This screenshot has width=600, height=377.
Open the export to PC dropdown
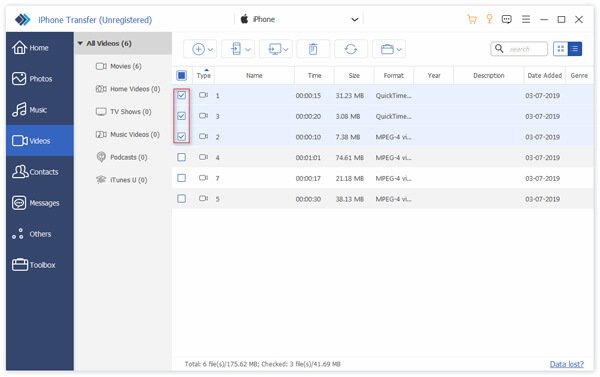(276, 49)
